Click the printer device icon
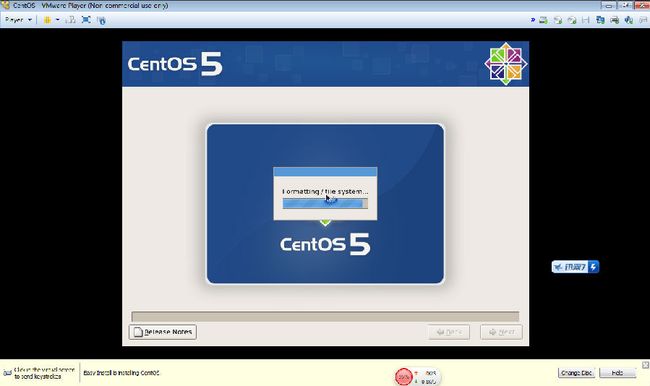 615,20
